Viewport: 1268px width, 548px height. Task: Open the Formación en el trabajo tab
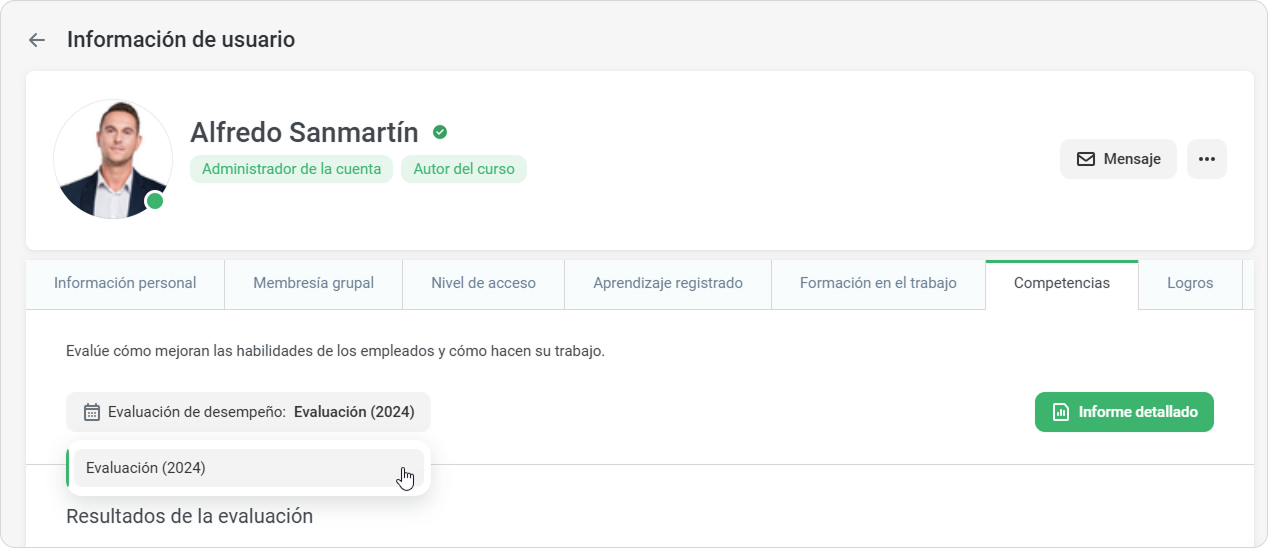coord(878,283)
